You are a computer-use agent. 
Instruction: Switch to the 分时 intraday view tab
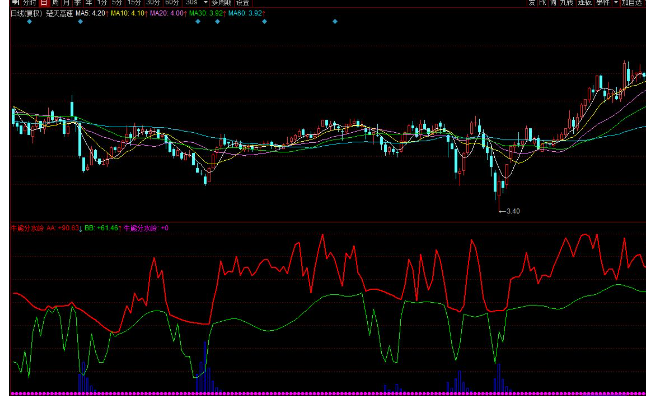(30, 3)
